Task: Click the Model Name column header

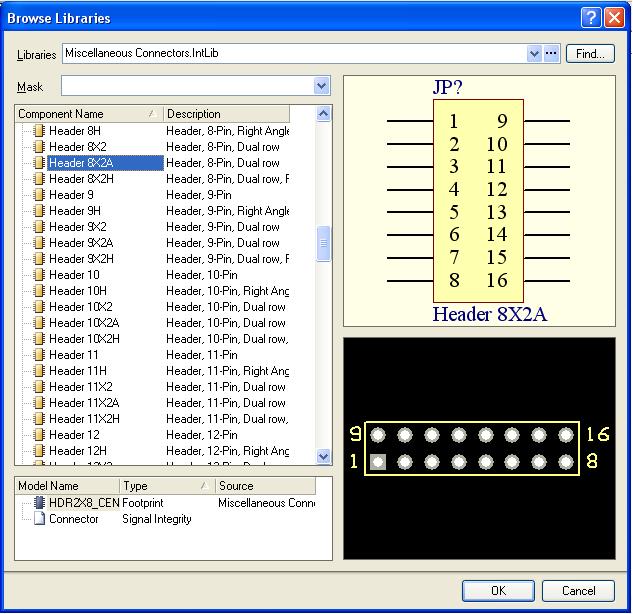Action: pos(67,486)
